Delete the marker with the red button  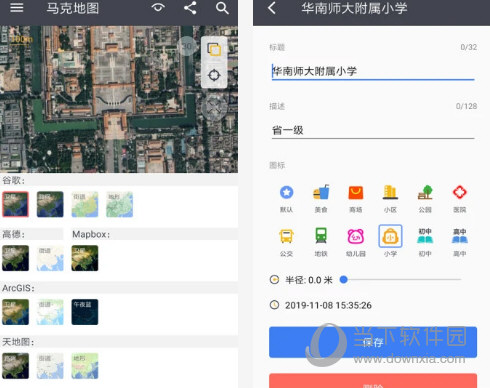(x=373, y=381)
